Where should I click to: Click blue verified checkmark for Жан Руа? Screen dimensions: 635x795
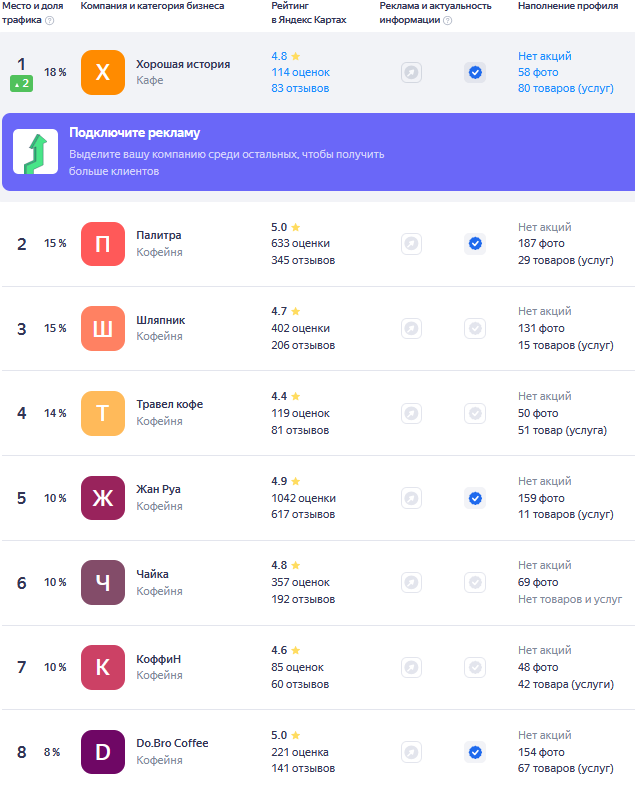475,498
